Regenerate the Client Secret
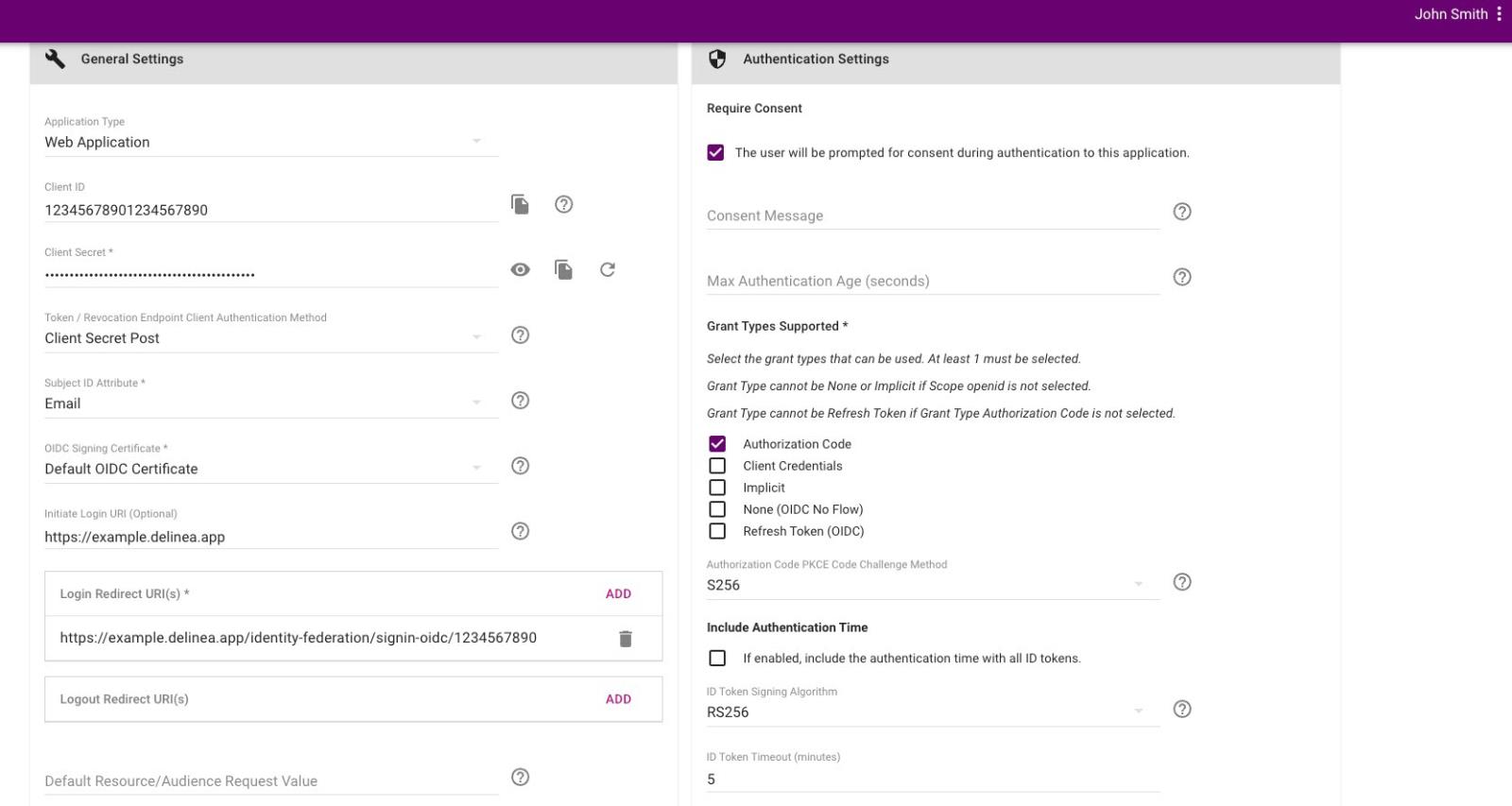 [608, 270]
